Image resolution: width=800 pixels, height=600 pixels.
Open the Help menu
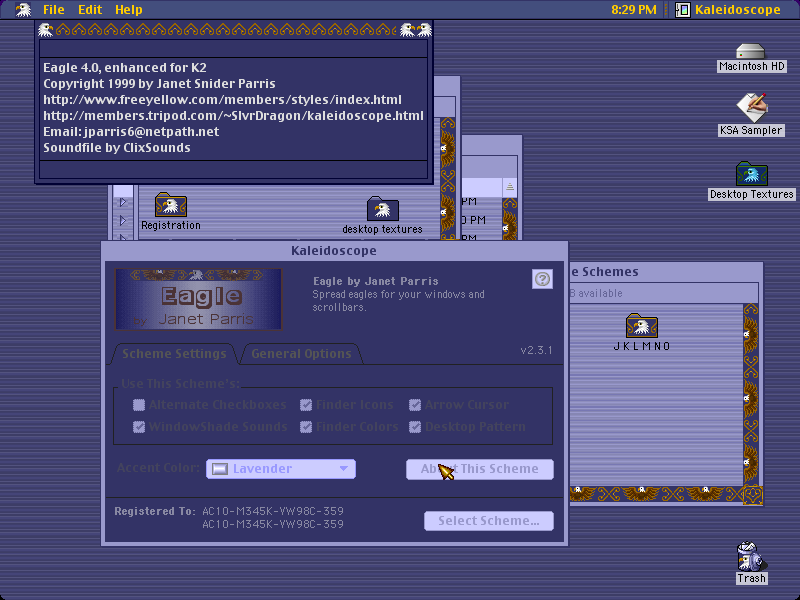129,10
